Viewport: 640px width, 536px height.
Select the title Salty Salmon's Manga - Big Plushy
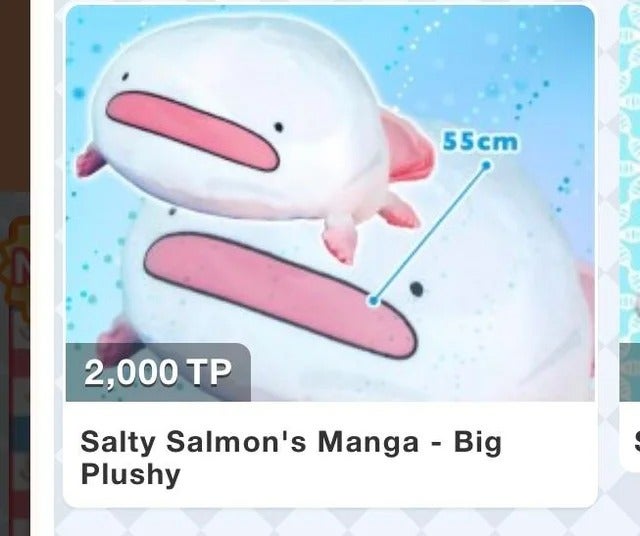point(291,458)
